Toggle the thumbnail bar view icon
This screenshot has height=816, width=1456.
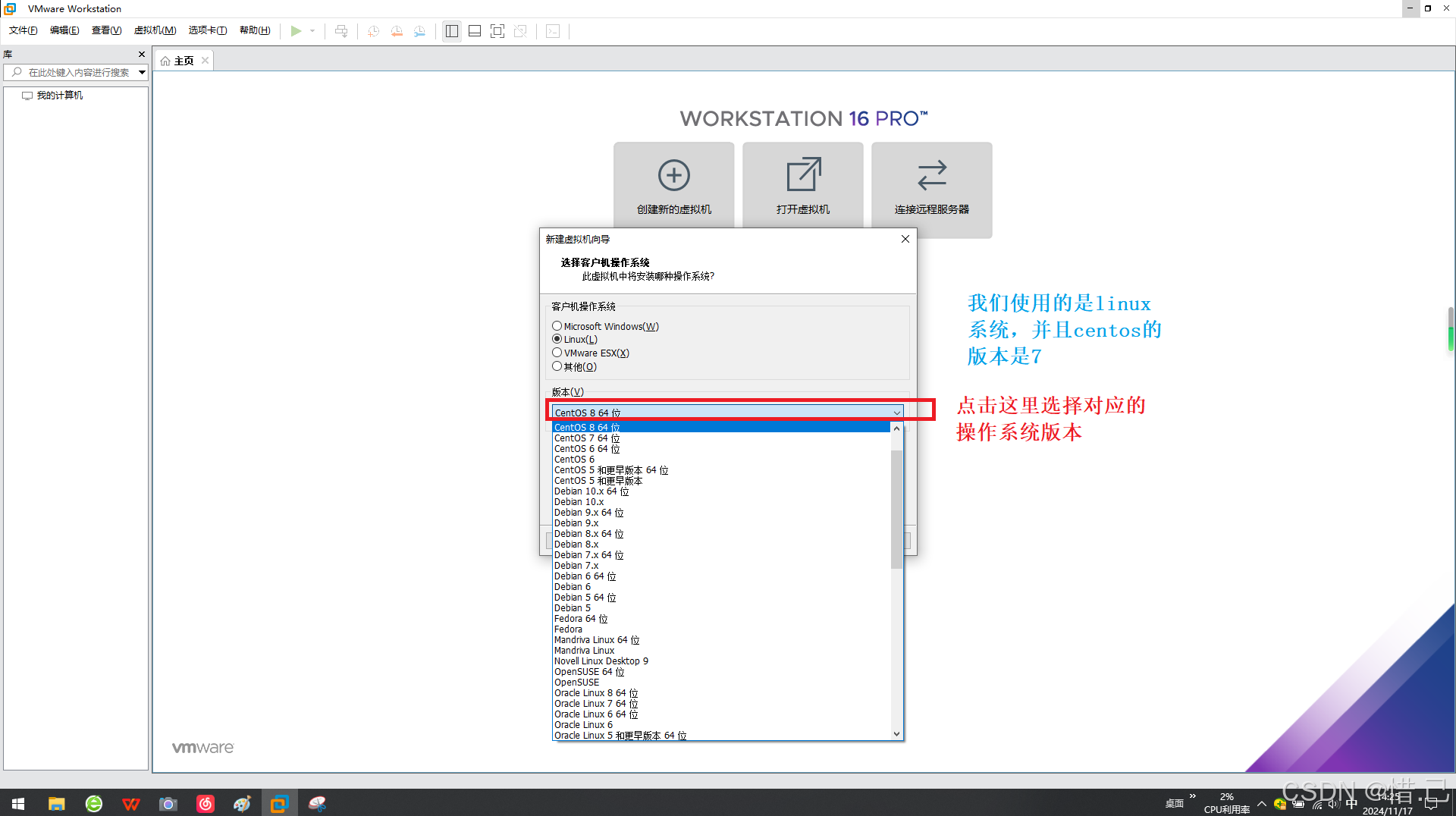click(475, 31)
